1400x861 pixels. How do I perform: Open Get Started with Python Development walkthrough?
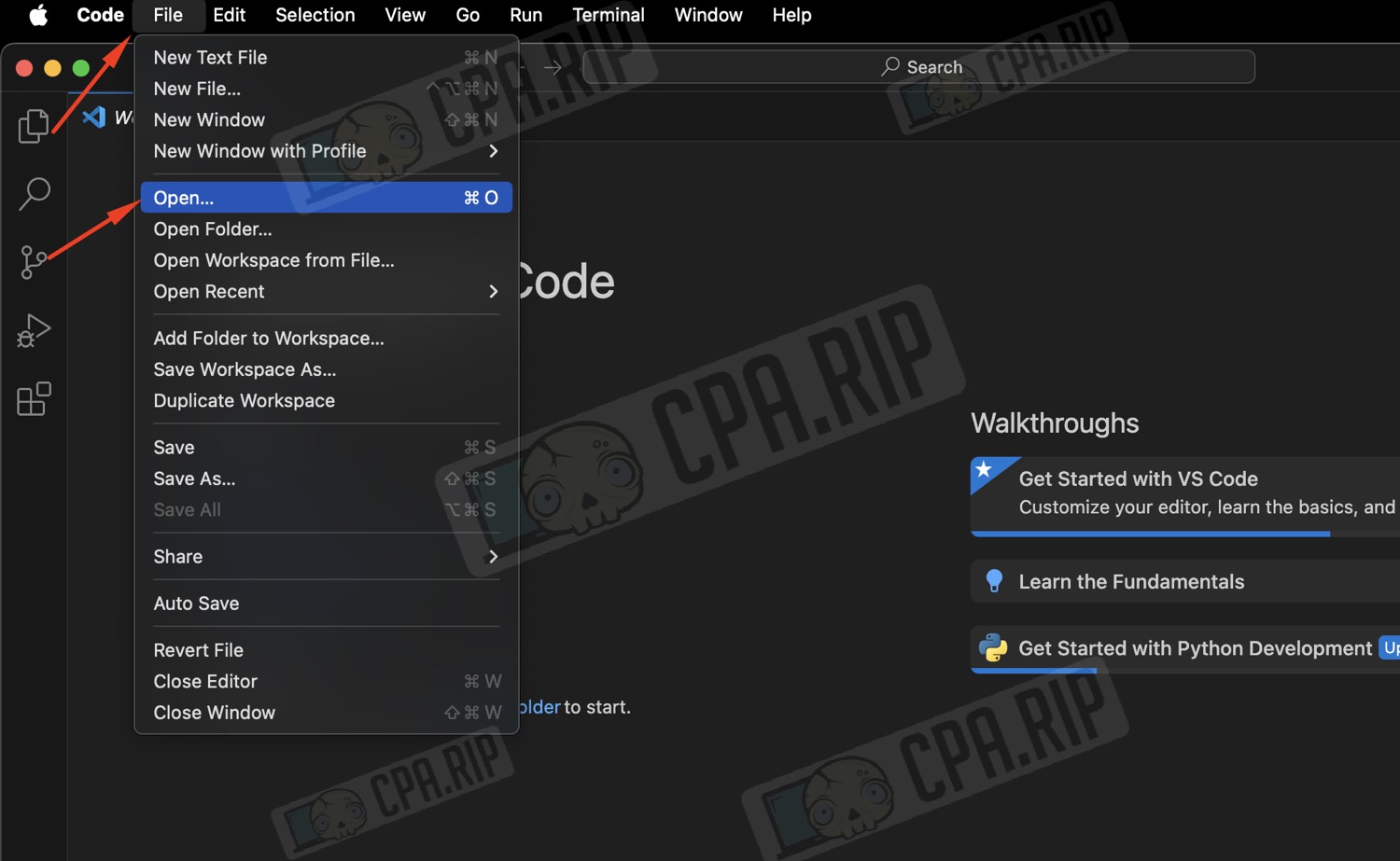tap(1185, 648)
